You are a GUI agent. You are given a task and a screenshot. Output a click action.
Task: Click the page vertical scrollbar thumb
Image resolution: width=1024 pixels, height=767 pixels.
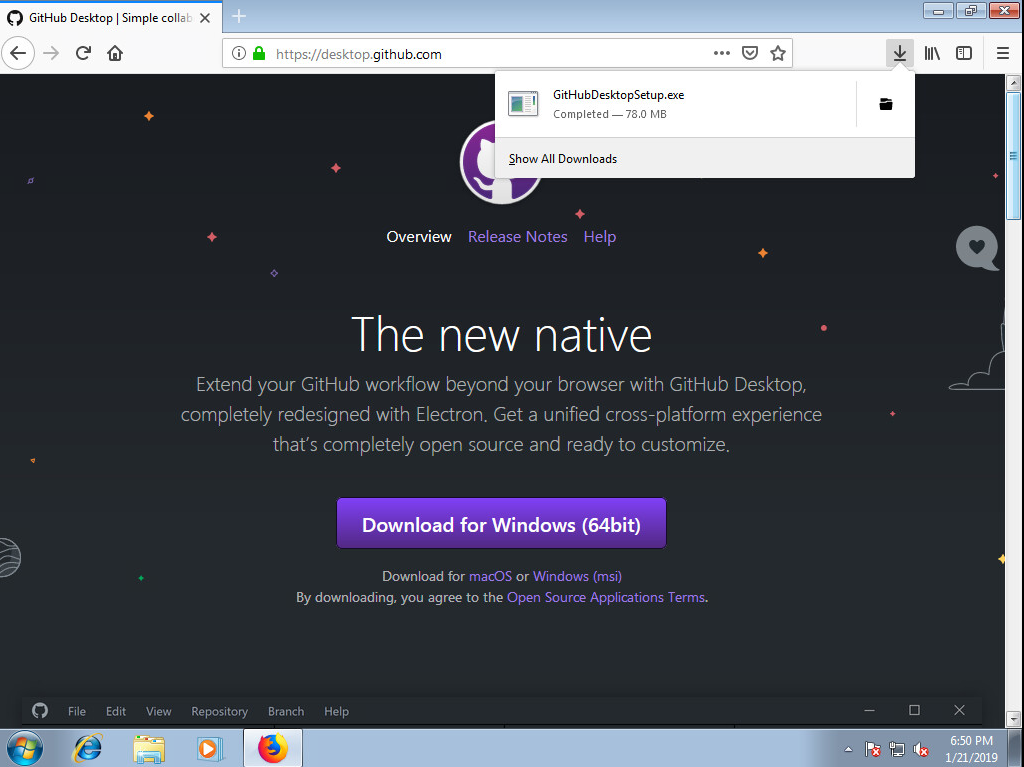point(1014,155)
